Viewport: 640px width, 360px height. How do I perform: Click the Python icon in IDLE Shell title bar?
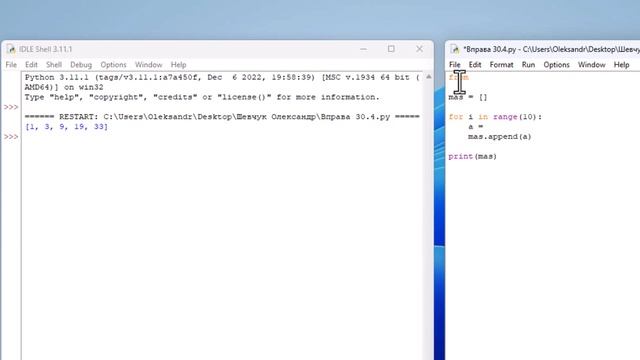click(11, 49)
